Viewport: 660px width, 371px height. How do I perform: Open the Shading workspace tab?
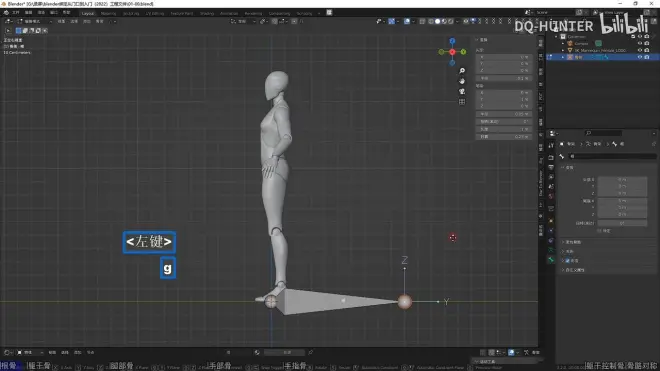point(207,13)
